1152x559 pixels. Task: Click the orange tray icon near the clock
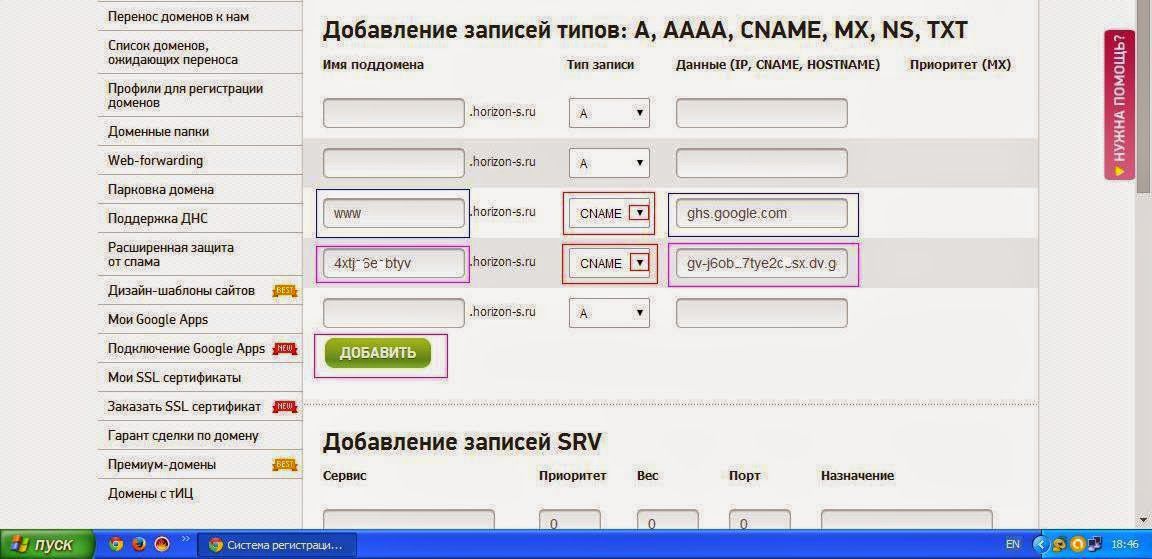[x=1078, y=545]
